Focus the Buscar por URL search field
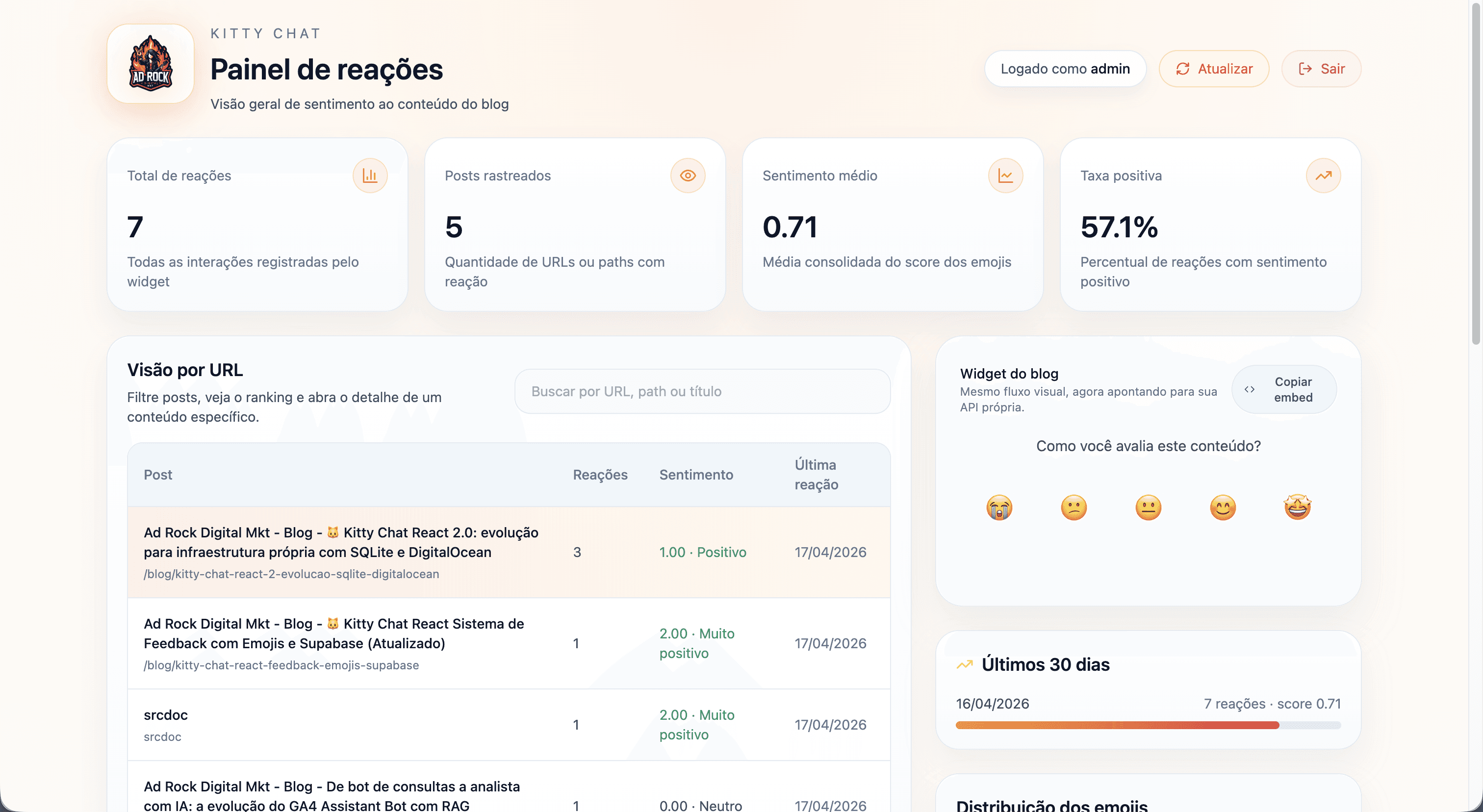This screenshot has width=1483, height=812. [x=702, y=391]
